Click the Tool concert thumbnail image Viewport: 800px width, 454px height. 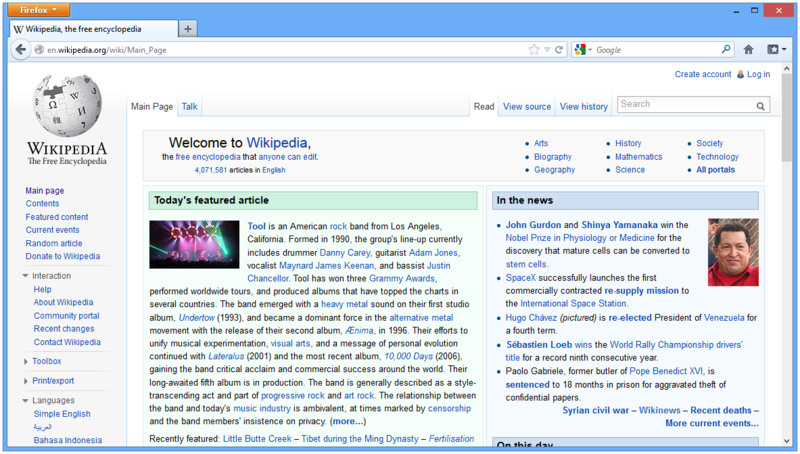click(194, 244)
